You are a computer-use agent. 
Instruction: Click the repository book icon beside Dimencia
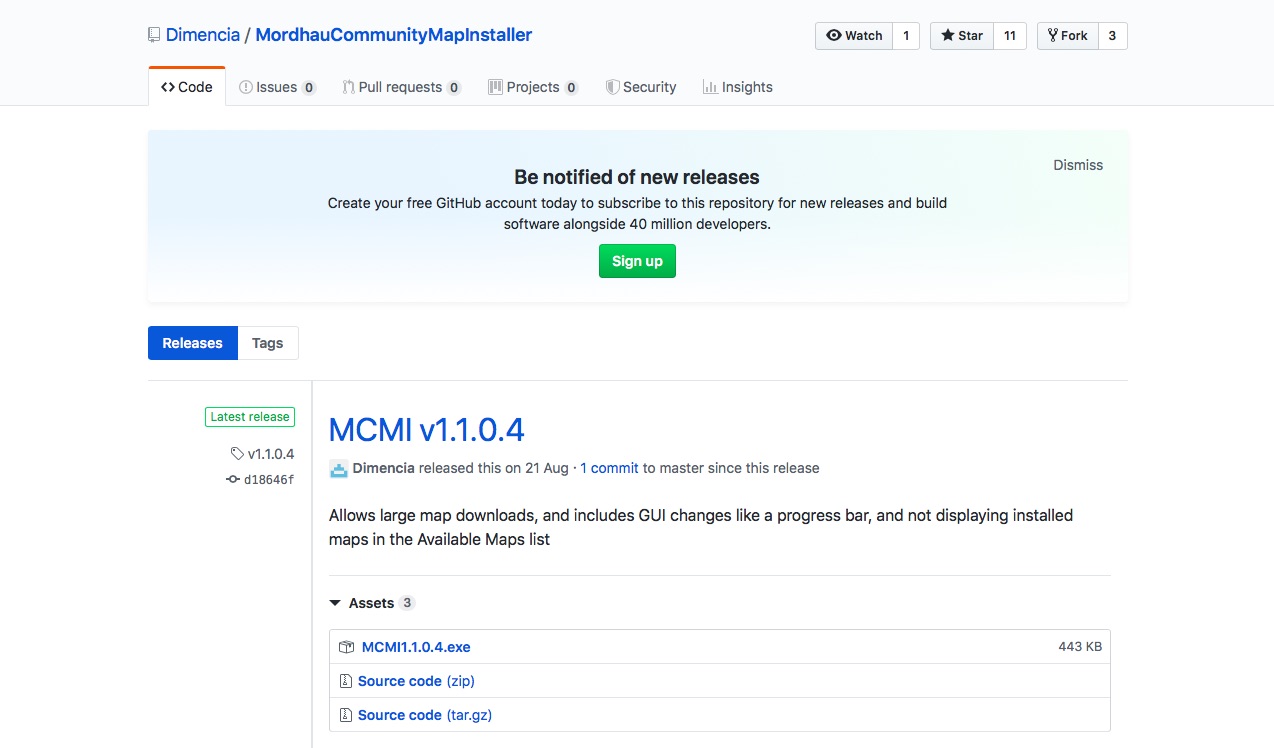click(x=154, y=35)
